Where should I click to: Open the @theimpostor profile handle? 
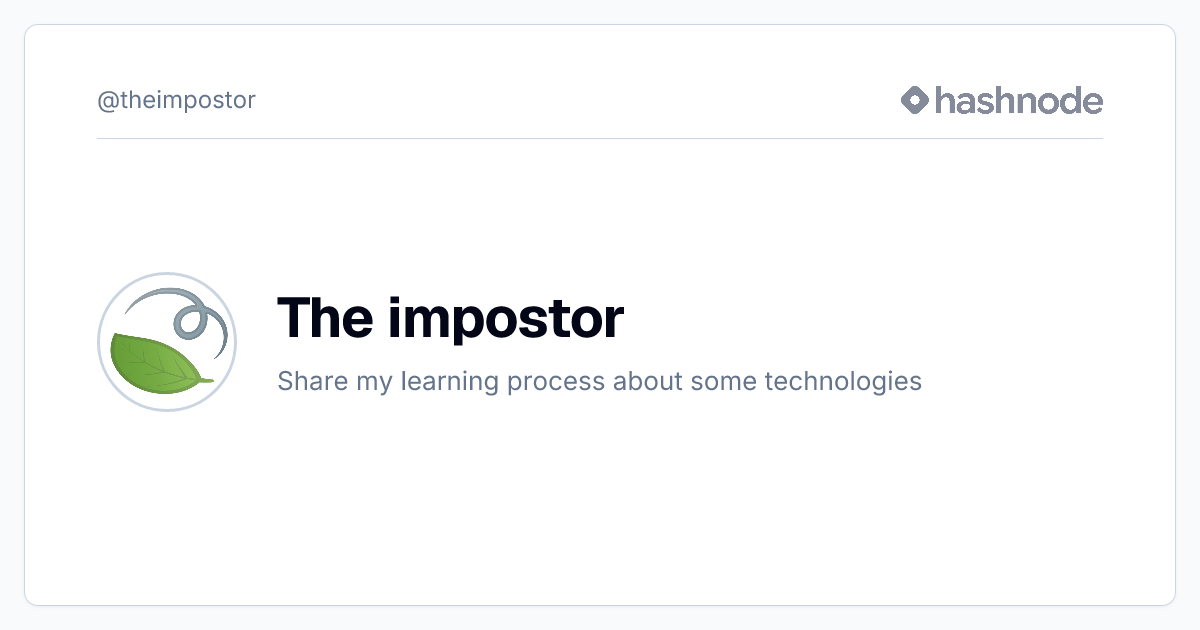[x=176, y=100]
